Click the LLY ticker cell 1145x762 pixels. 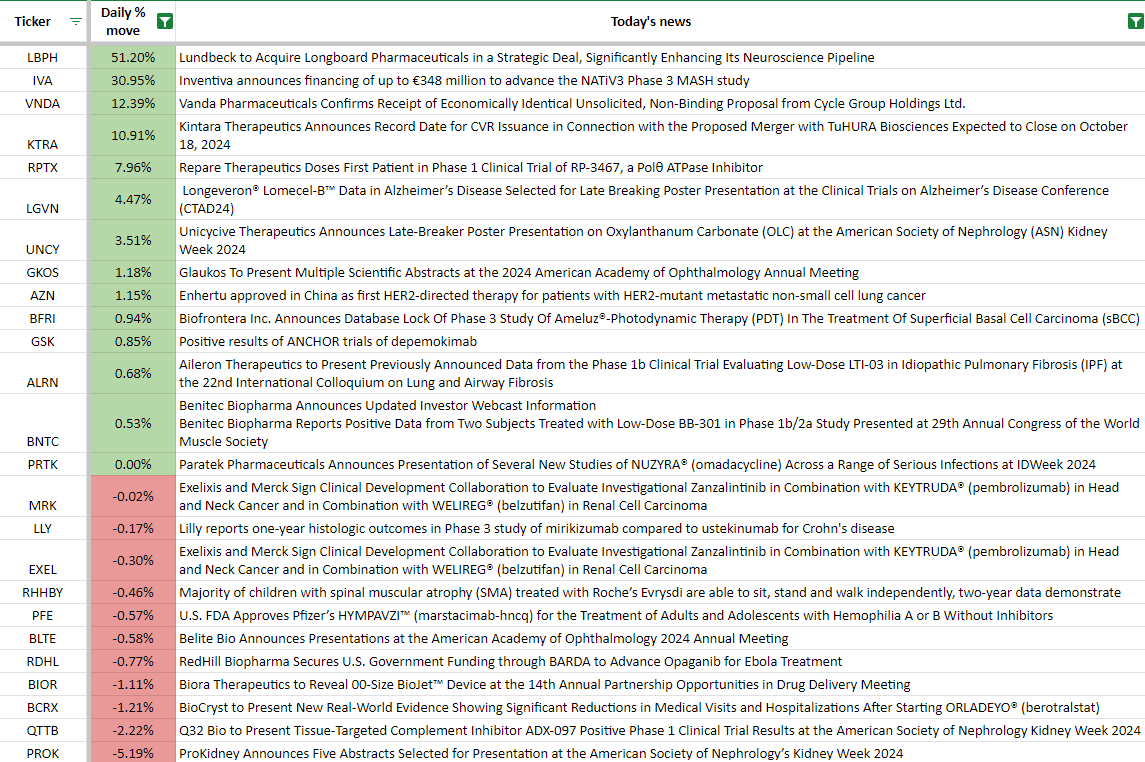(x=43, y=528)
